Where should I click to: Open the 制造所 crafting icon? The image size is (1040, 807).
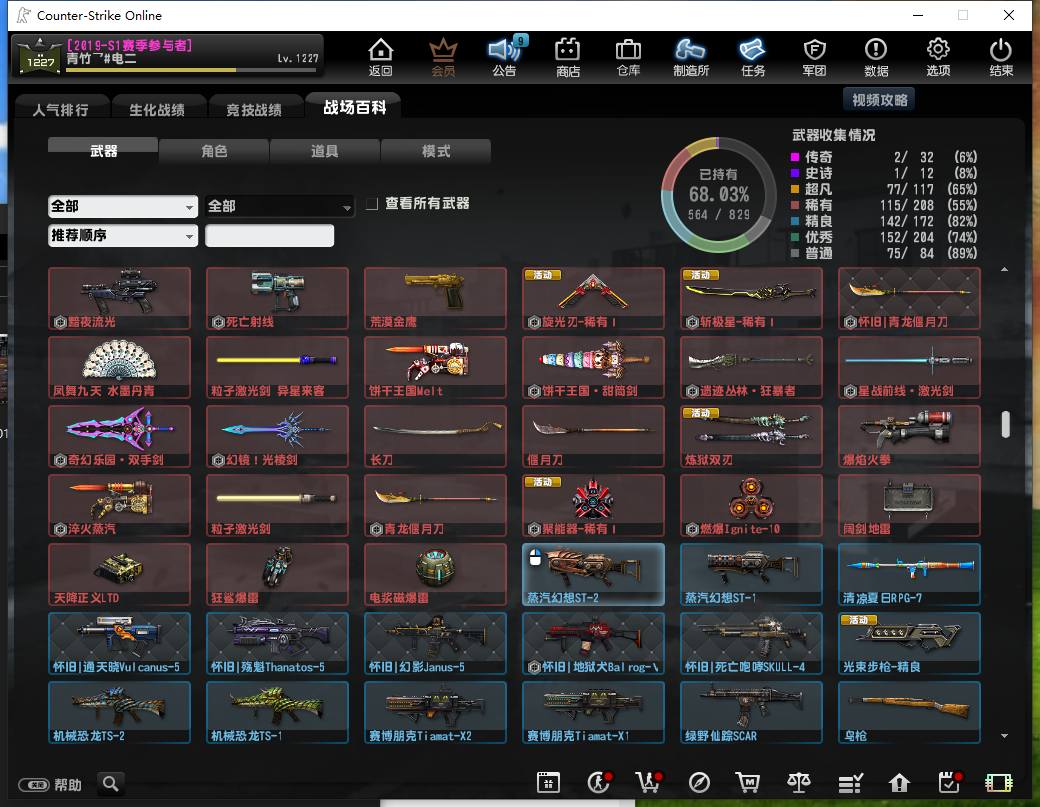click(x=690, y=57)
